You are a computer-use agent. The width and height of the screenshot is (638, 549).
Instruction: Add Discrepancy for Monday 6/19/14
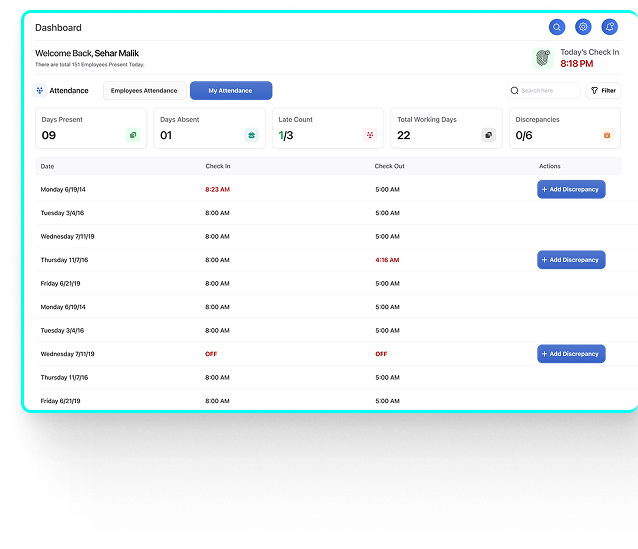(571, 189)
